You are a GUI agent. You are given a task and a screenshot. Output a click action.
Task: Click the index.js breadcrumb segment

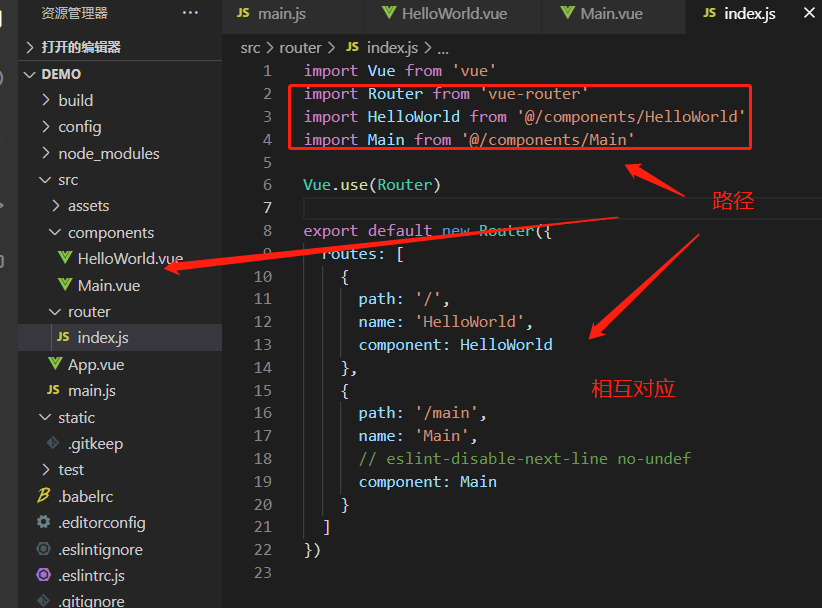(392, 48)
